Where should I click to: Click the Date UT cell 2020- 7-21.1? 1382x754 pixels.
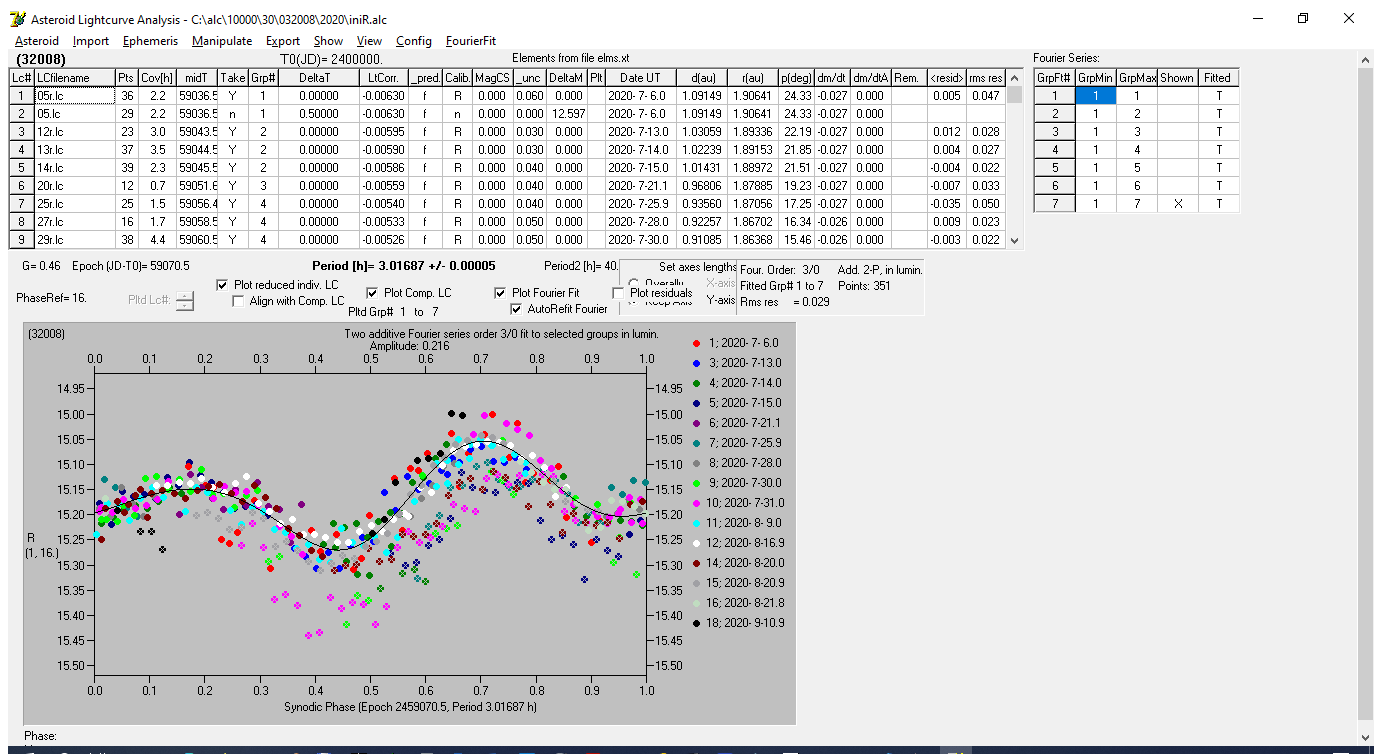(639, 186)
